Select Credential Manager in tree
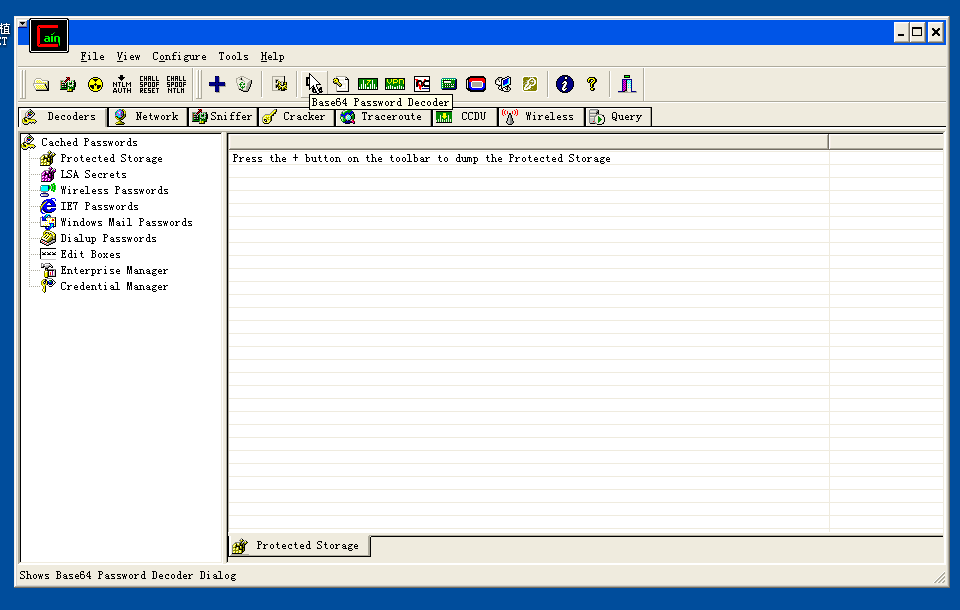960x610 pixels. point(114,285)
